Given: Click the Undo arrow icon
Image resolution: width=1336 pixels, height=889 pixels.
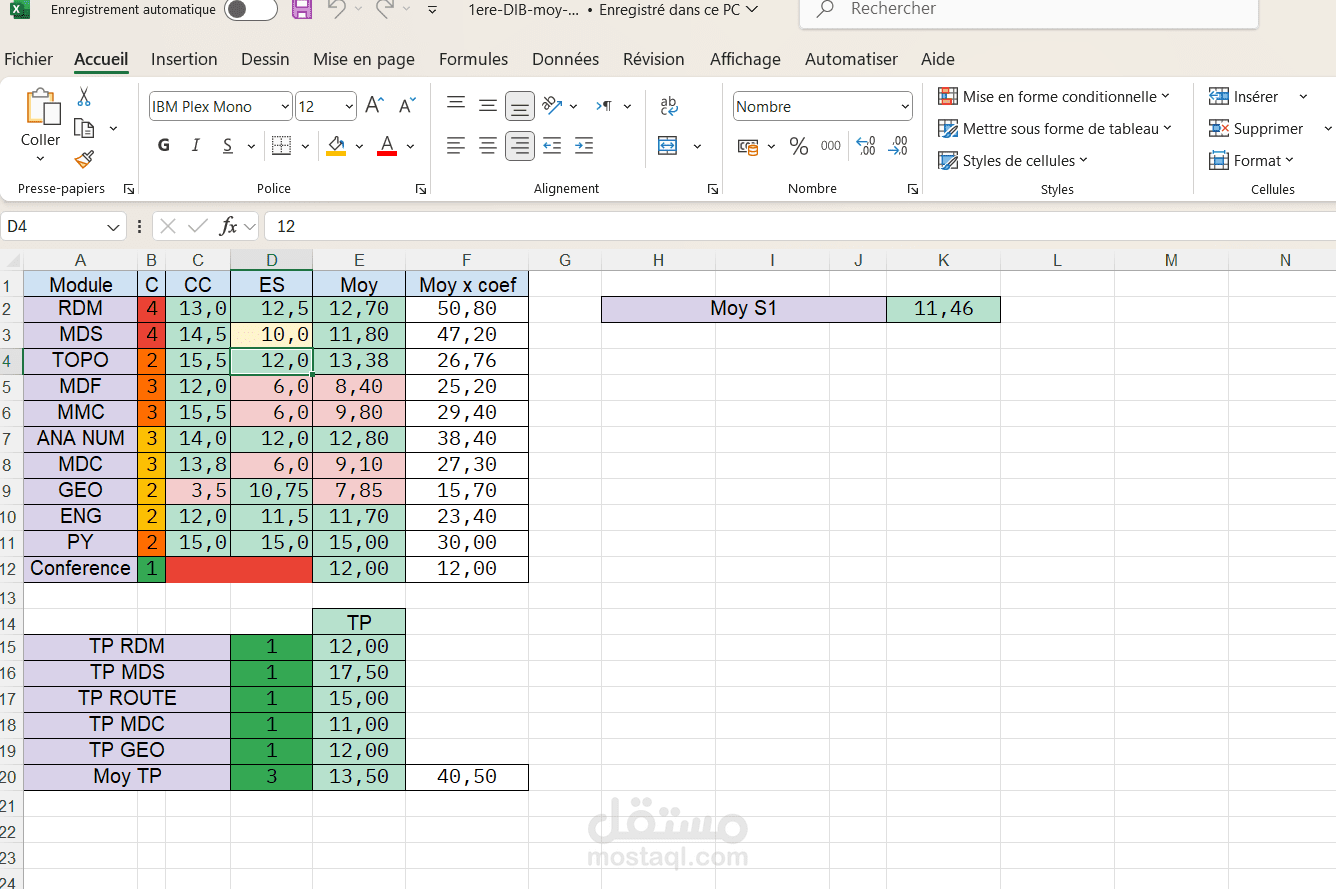Looking at the screenshot, I should tap(337, 10).
